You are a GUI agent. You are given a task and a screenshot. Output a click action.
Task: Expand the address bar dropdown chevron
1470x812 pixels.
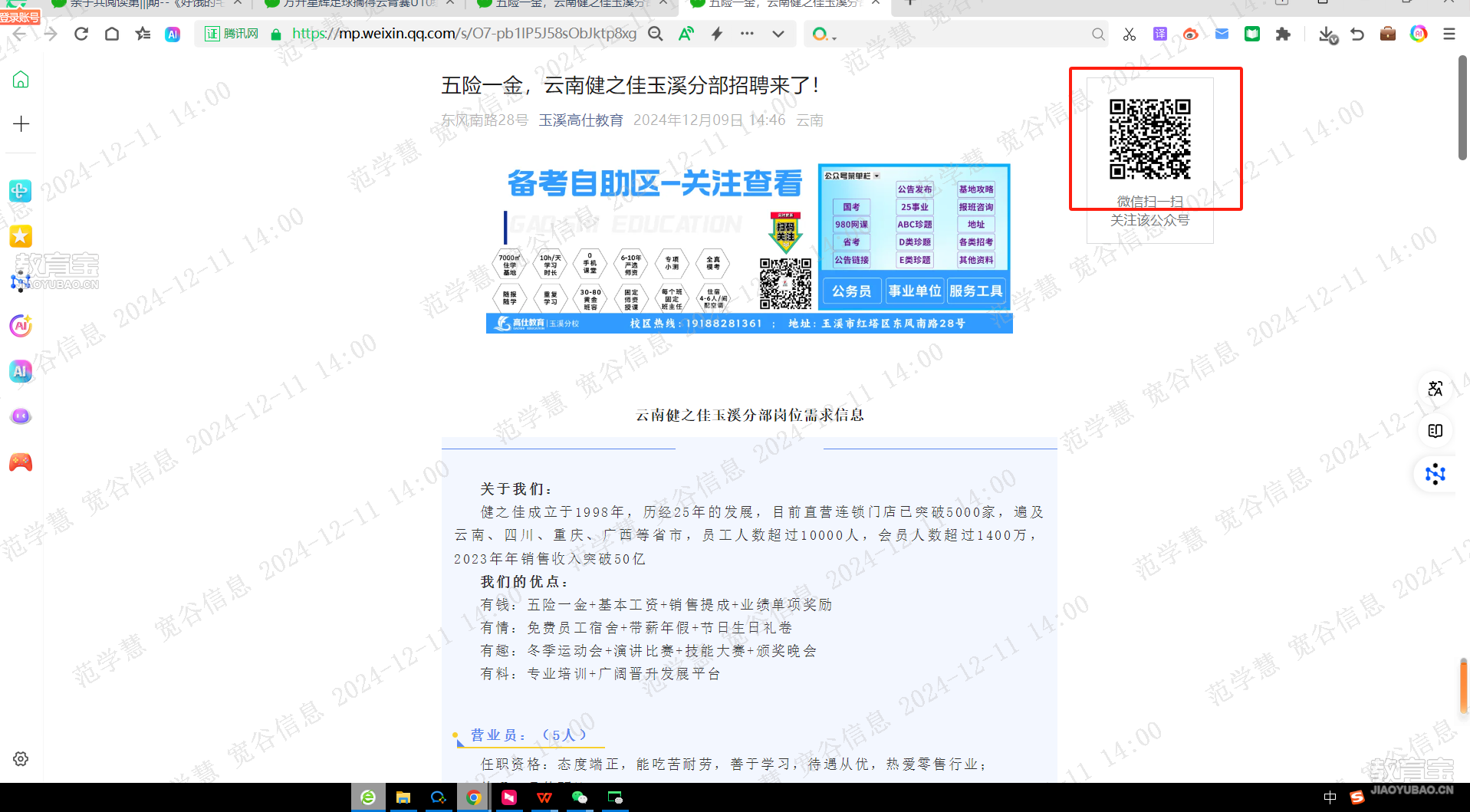778,34
